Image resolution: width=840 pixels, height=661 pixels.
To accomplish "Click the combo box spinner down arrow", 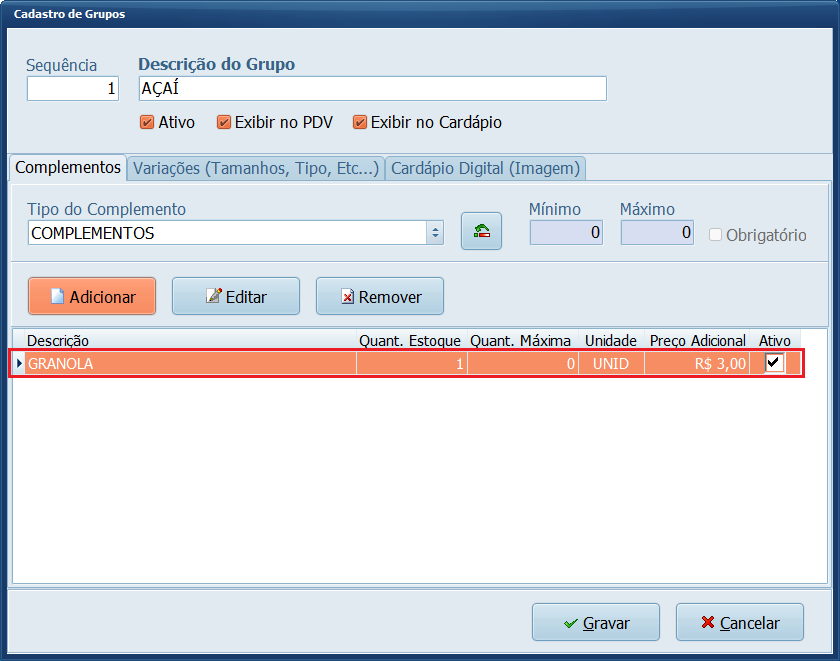I will click(435, 237).
